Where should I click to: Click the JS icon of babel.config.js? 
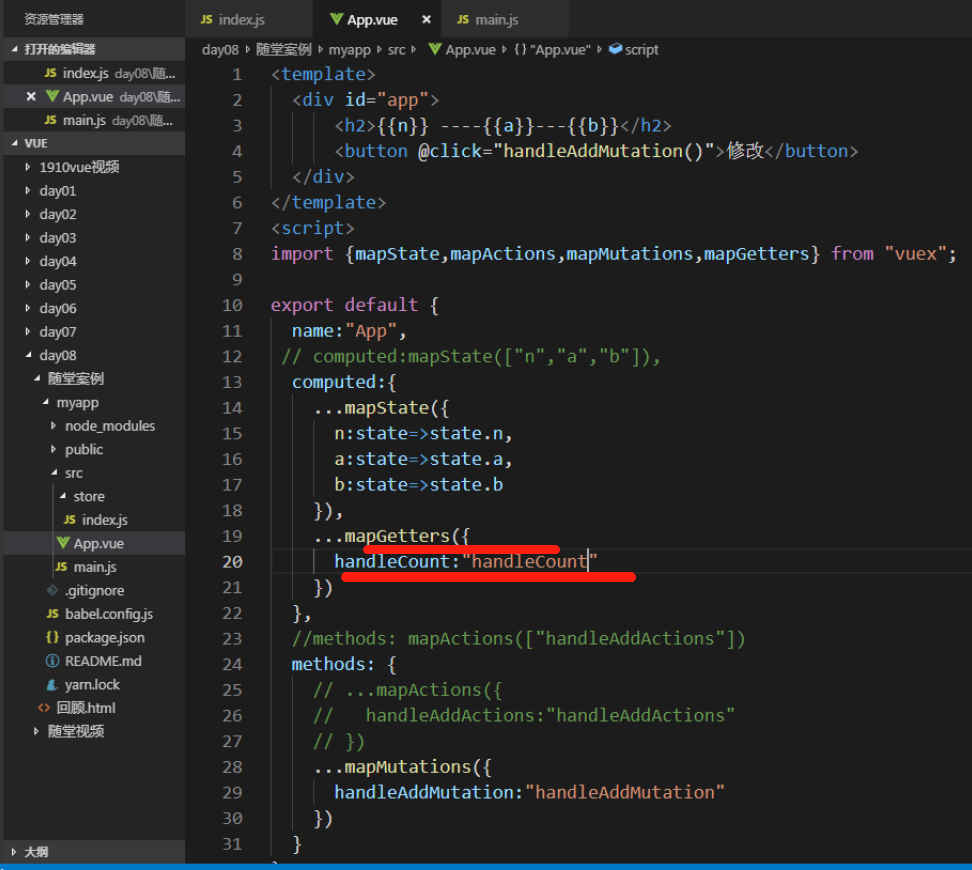coord(53,614)
